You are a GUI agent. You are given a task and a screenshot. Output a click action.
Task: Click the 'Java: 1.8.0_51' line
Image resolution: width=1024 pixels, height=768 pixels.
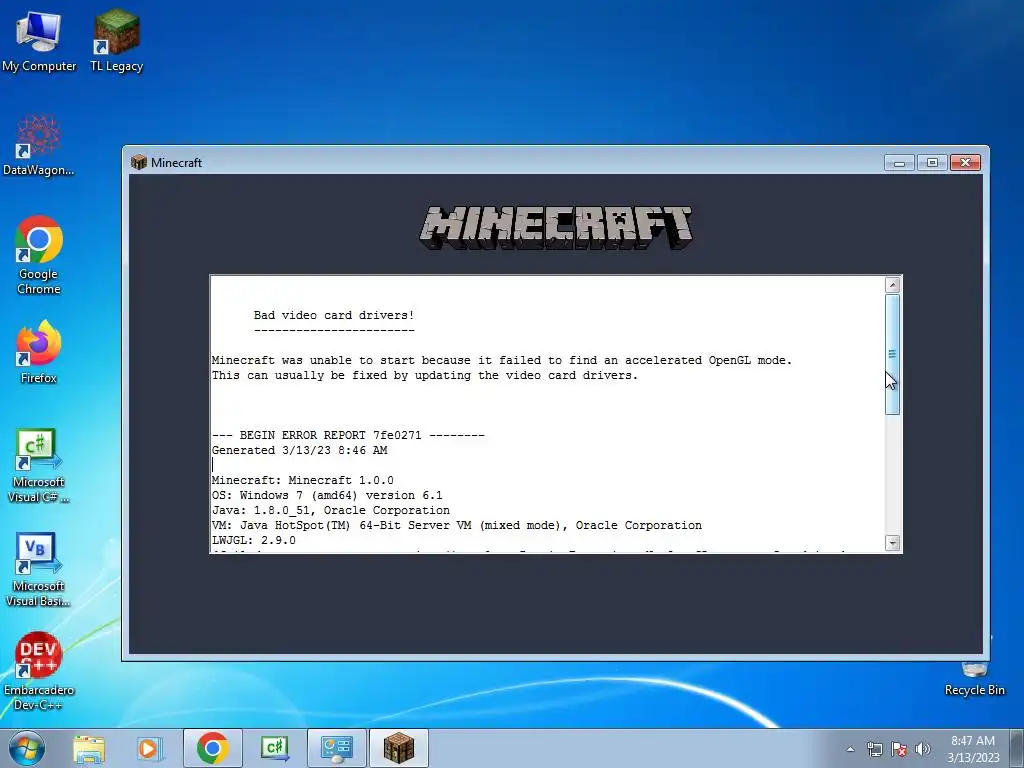(330, 511)
